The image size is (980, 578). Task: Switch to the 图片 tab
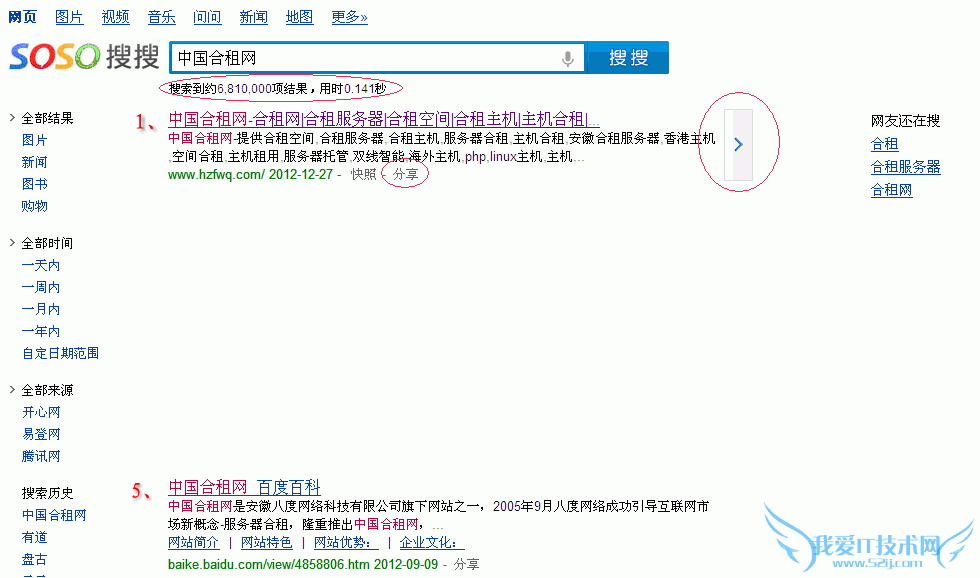click(x=69, y=17)
